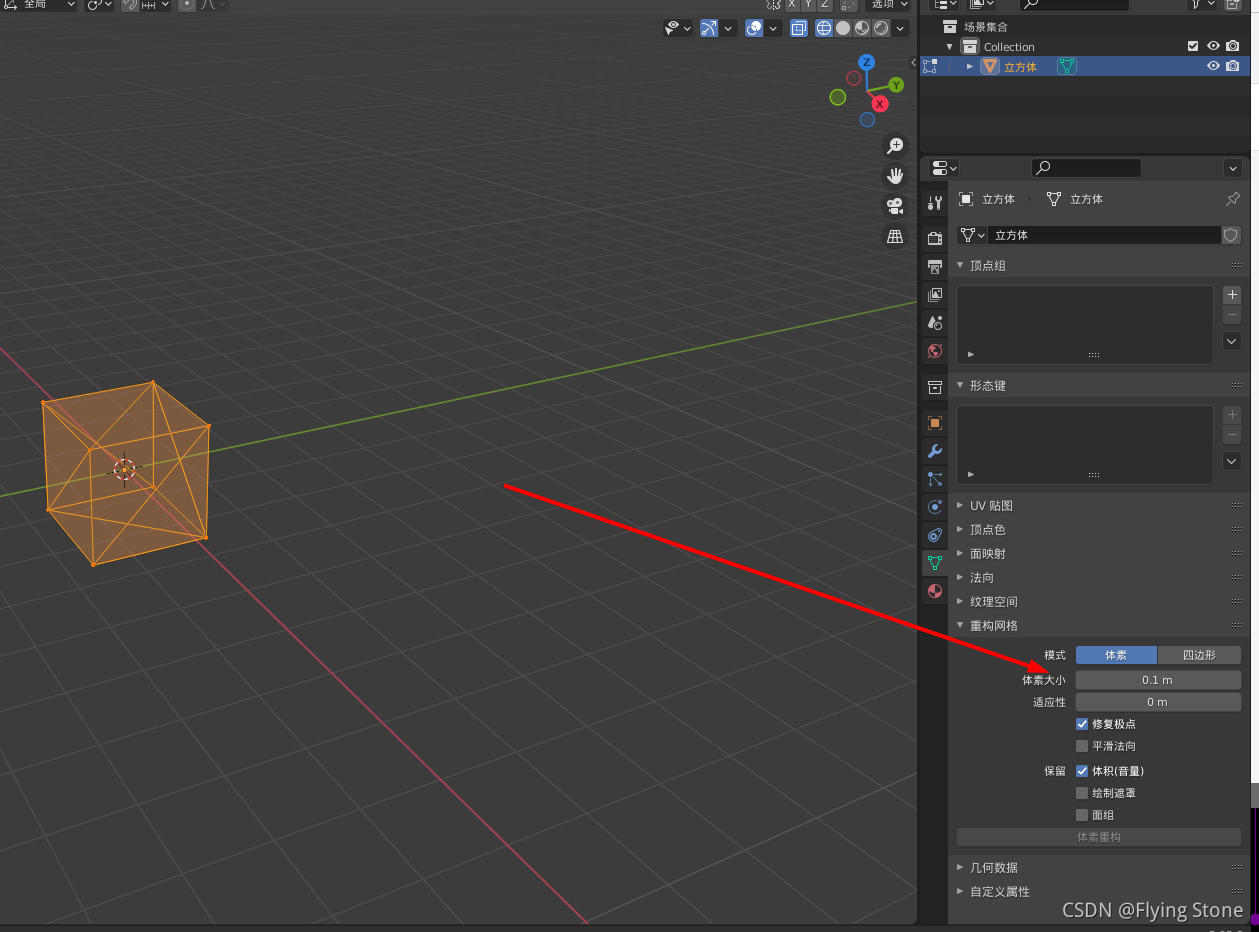Screen dimensions: 1259x932
Task: Toggle X-ray mode in viewport header
Action: click(x=799, y=28)
